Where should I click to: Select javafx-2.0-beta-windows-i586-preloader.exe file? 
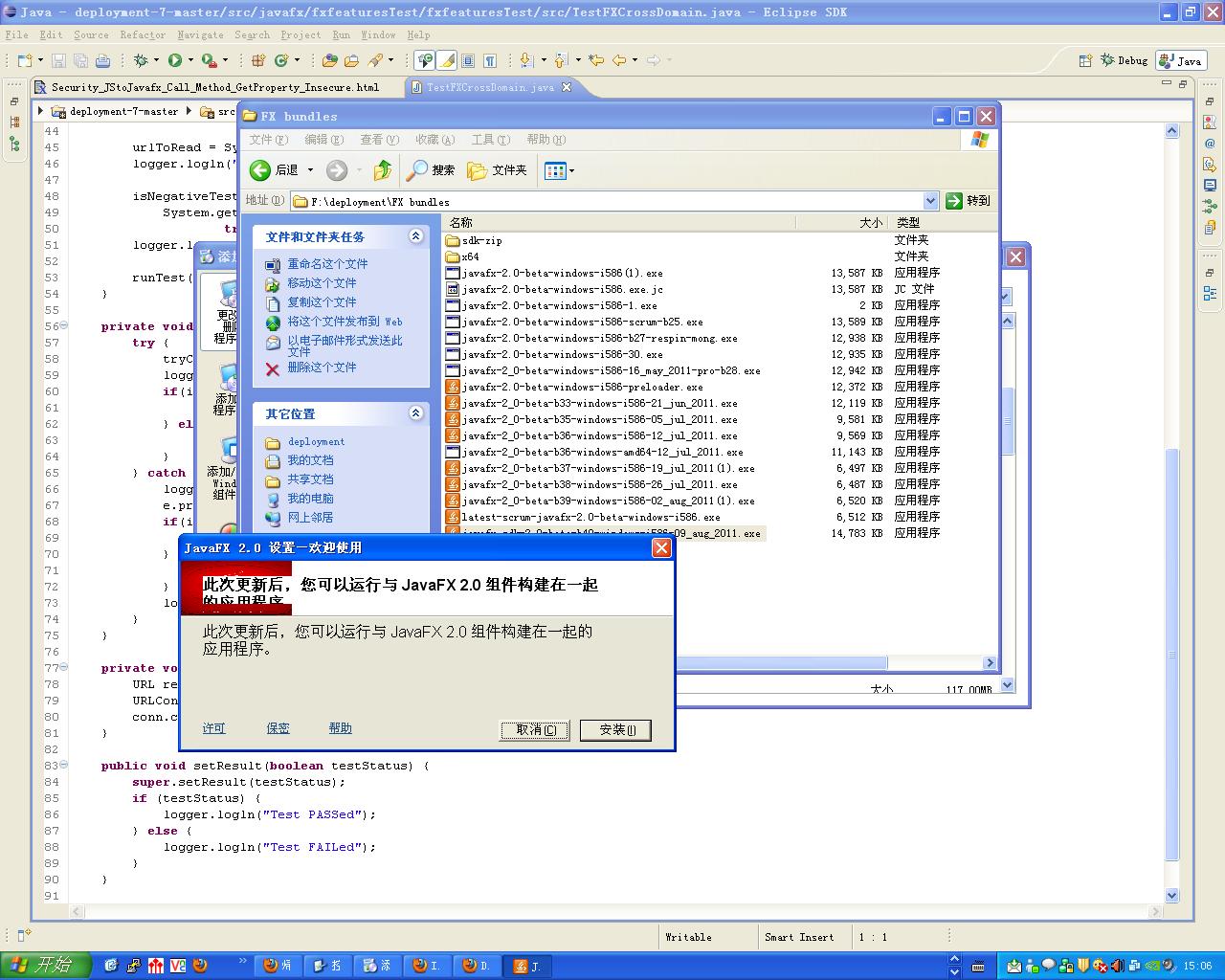click(x=574, y=387)
